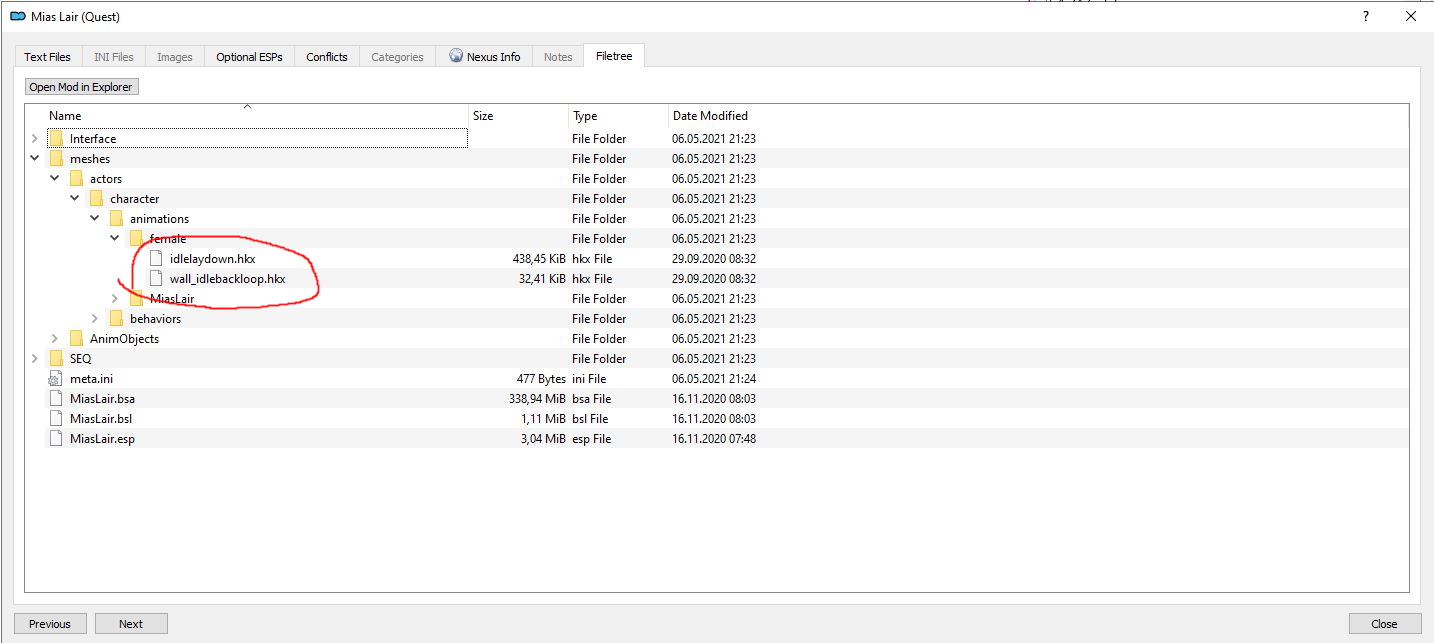Collapse the animations folder
Image resolution: width=1434 pixels, height=643 pixels.
95,219
